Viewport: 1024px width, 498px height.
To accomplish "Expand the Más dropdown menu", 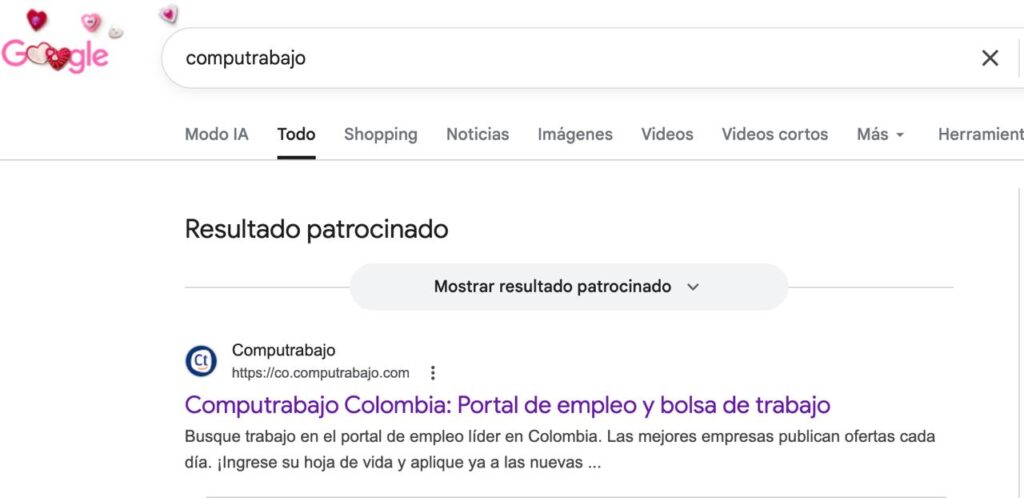I will click(x=880, y=134).
